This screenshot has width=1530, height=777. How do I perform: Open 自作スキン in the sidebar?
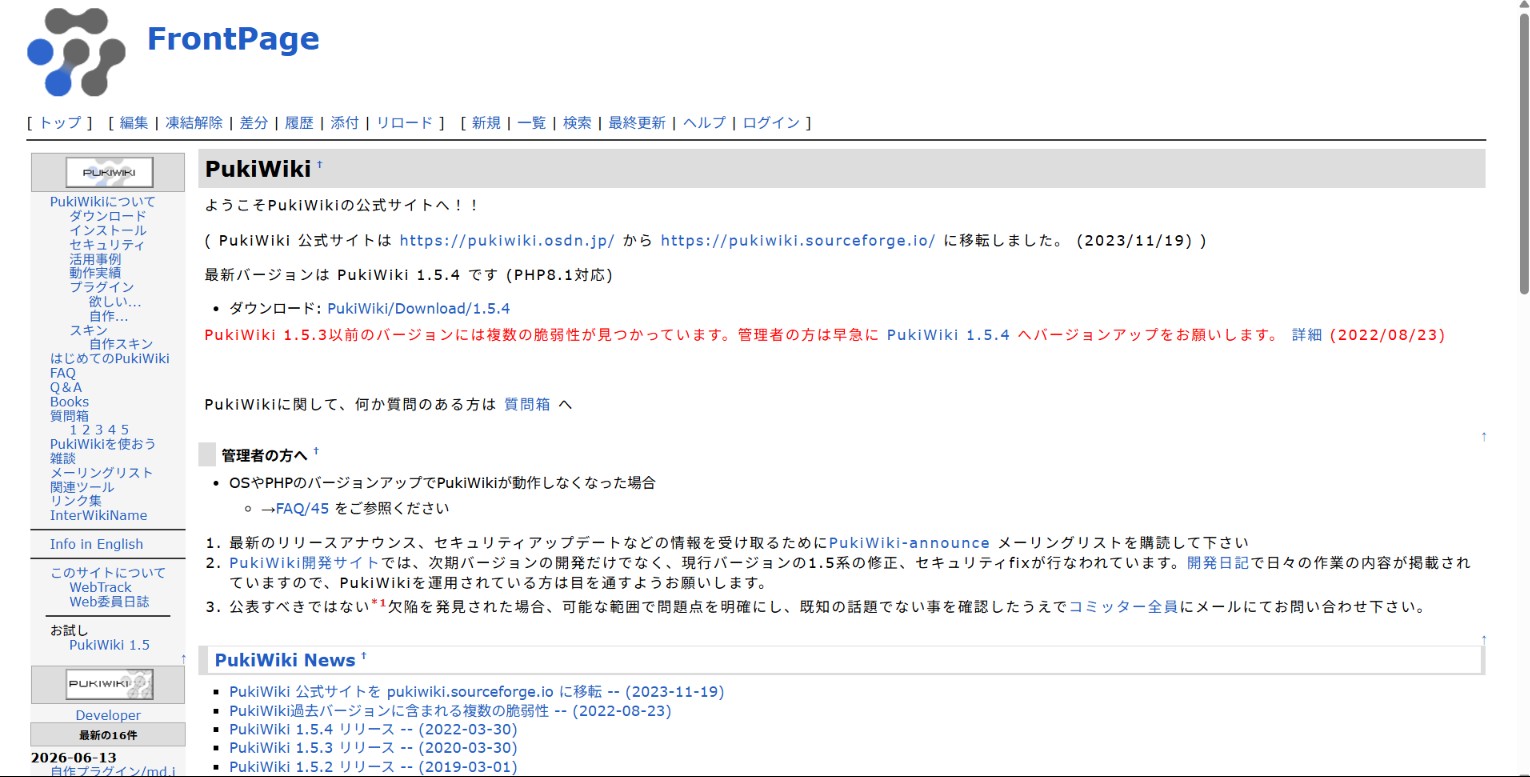point(121,344)
